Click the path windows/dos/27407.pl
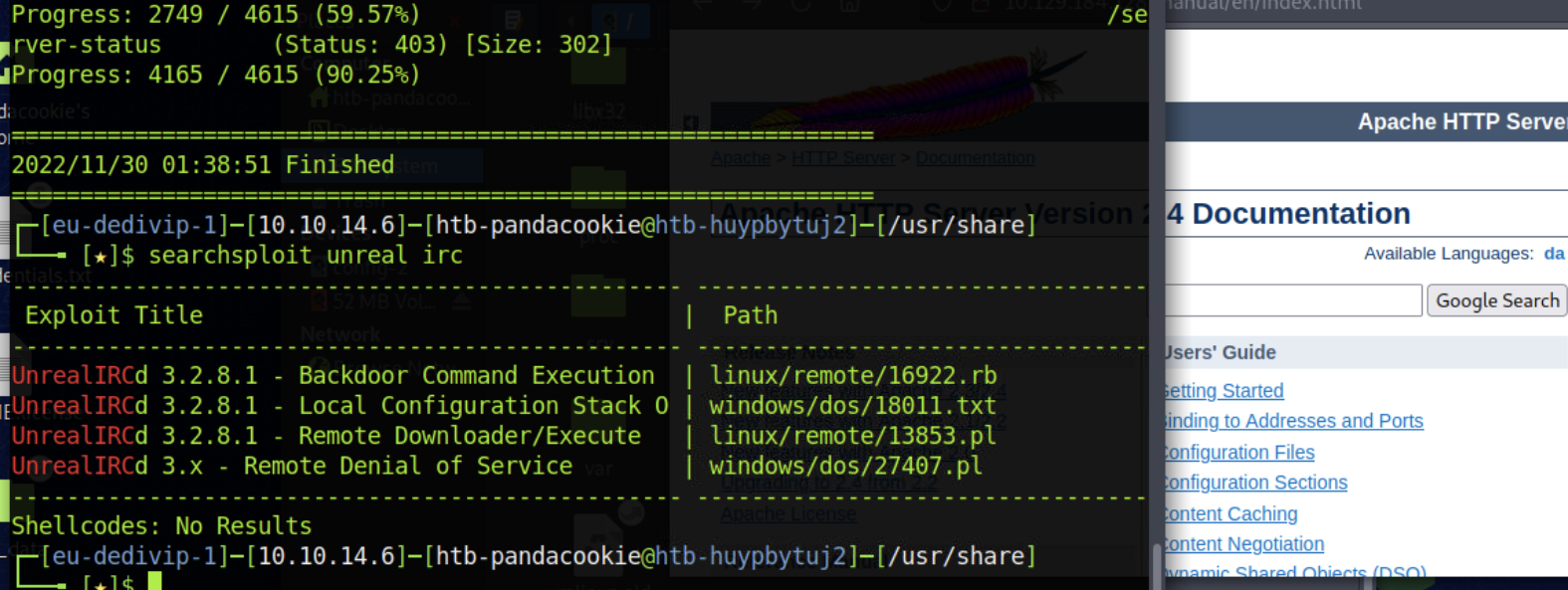 846,466
